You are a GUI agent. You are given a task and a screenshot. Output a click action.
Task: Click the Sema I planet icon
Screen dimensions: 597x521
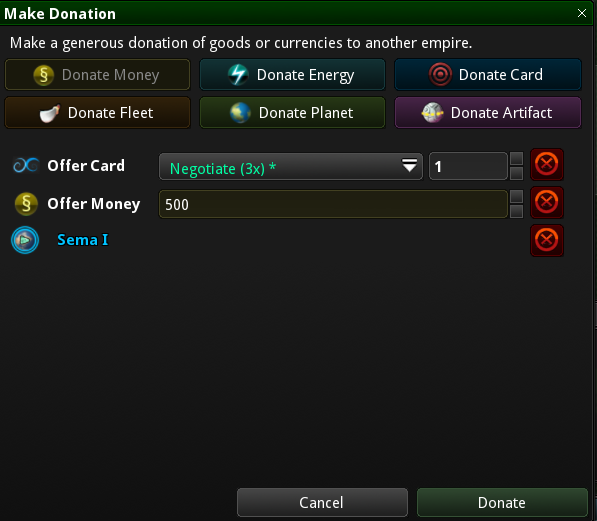pyautogui.click(x=25, y=240)
